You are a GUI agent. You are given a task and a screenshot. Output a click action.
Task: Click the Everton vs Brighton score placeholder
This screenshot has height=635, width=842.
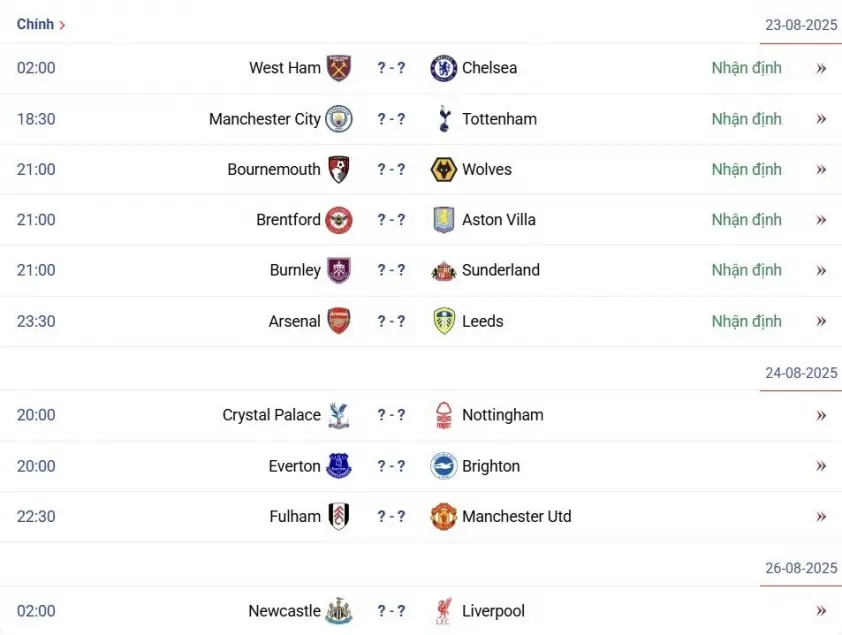[x=391, y=466]
